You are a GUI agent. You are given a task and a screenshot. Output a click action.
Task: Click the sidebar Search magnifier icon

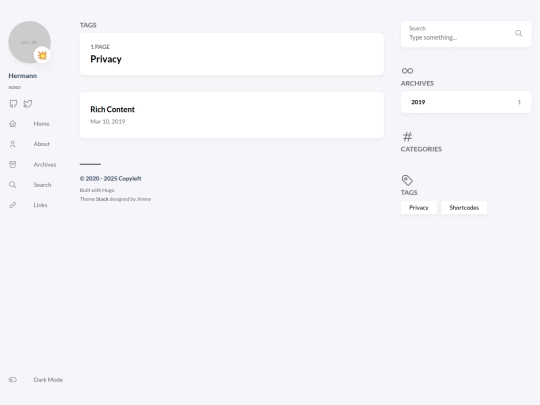13,185
